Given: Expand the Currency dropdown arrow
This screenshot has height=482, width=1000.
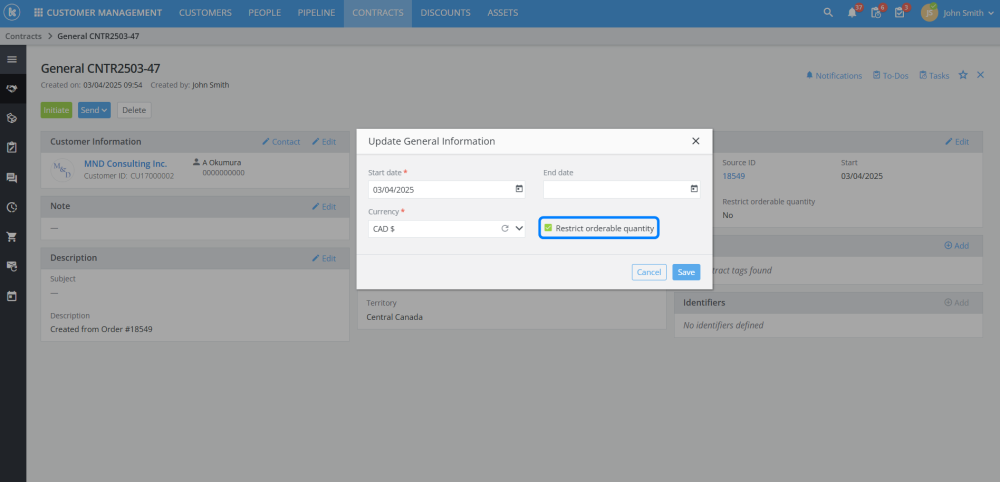Looking at the screenshot, I should [x=518, y=228].
